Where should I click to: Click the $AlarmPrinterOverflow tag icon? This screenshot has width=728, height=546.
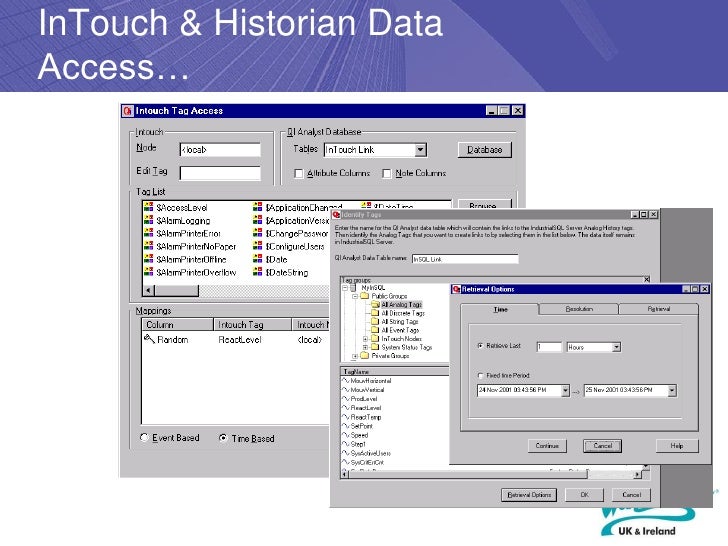pyautogui.click(x=149, y=272)
